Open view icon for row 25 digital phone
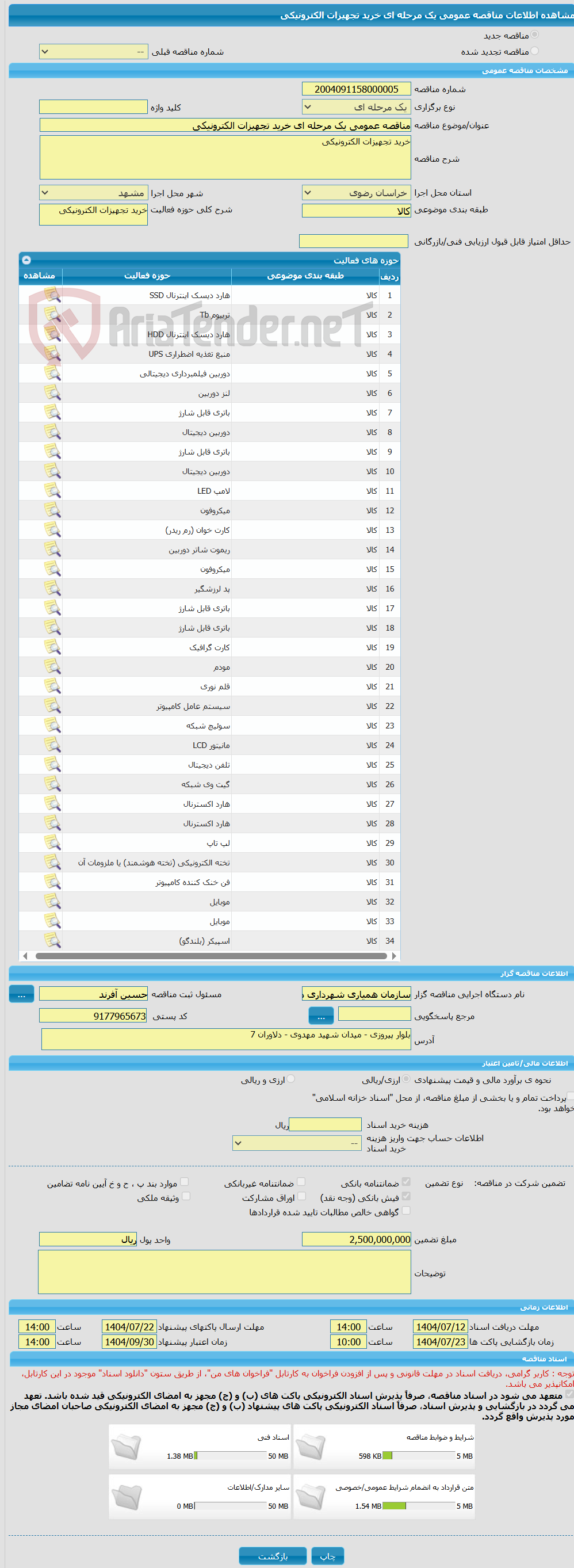Viewport: 574px width, 1568px height. [52, 765]
